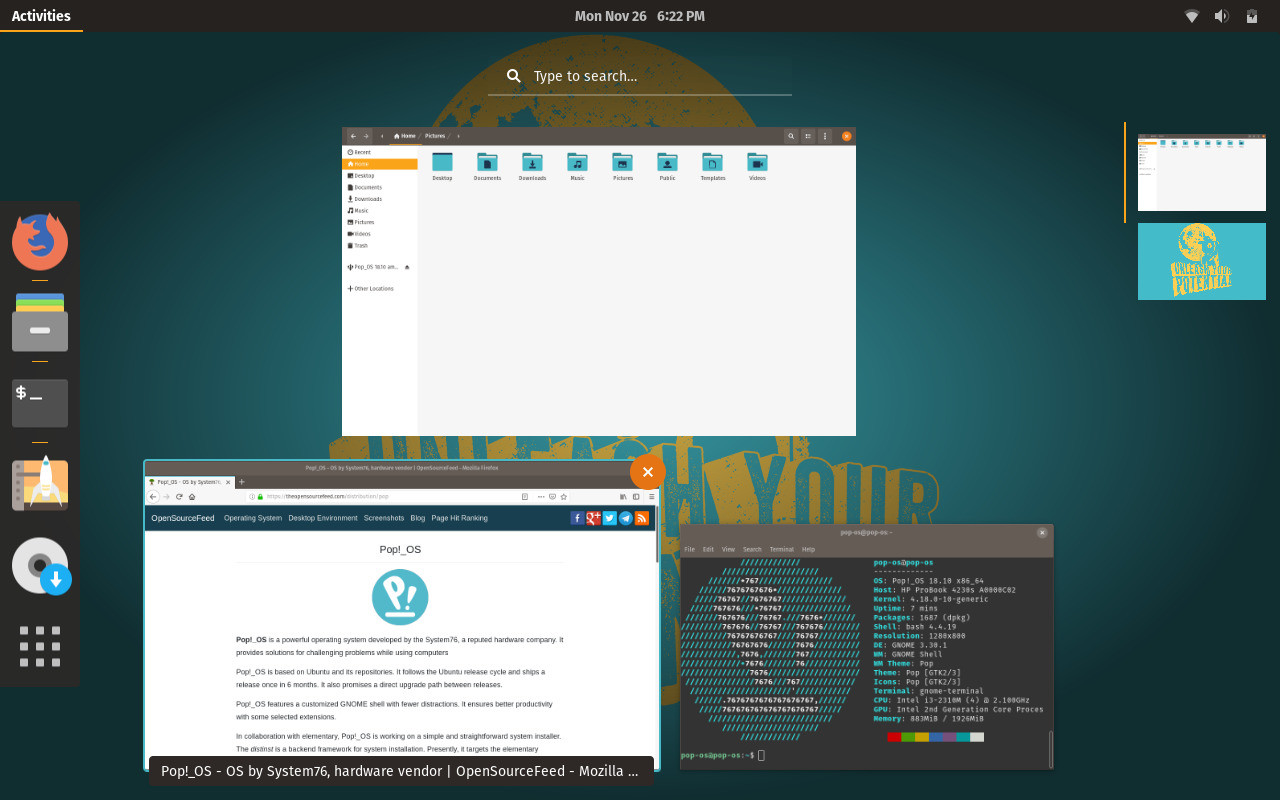Open the Terminal menu in gnome-terminal

tap(781, 549)
